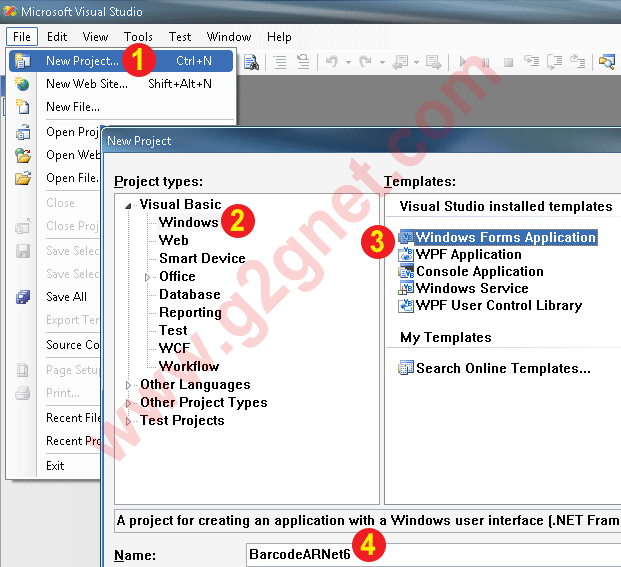Image resolution: width=621 pixels, height=567 pixels.
Task: Select WPF Application template
Action: pos(469,254)
